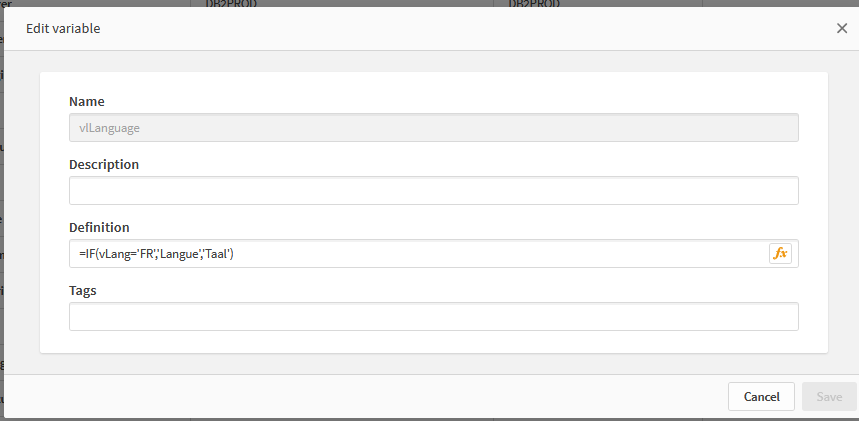Image resolution: width=859 pixels, height=421 pixels.
Task: Open the expression editor fx icon
Action: click(780, 254)
